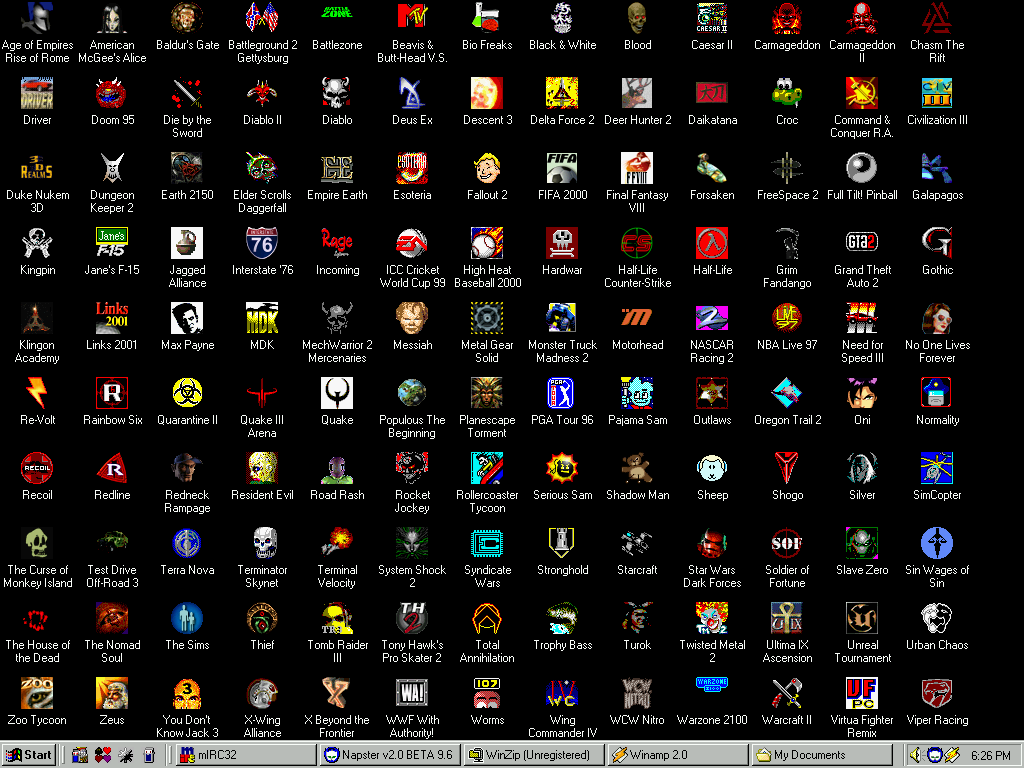Click the Zoo Tycoon desktop icon
1024x768 pixels.
37,694
